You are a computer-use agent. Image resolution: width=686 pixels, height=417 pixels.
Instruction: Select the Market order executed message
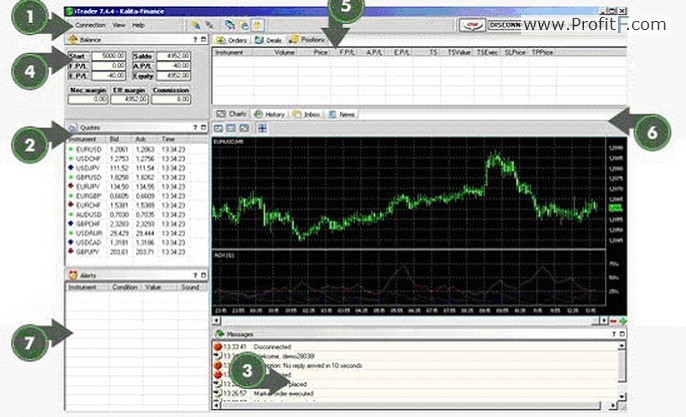coord(415,393)
